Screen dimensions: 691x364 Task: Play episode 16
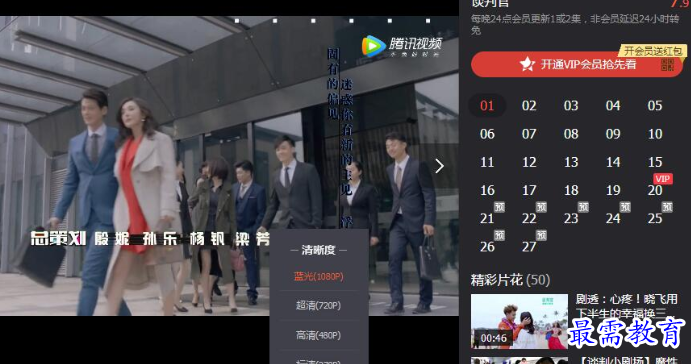(487, 190)
